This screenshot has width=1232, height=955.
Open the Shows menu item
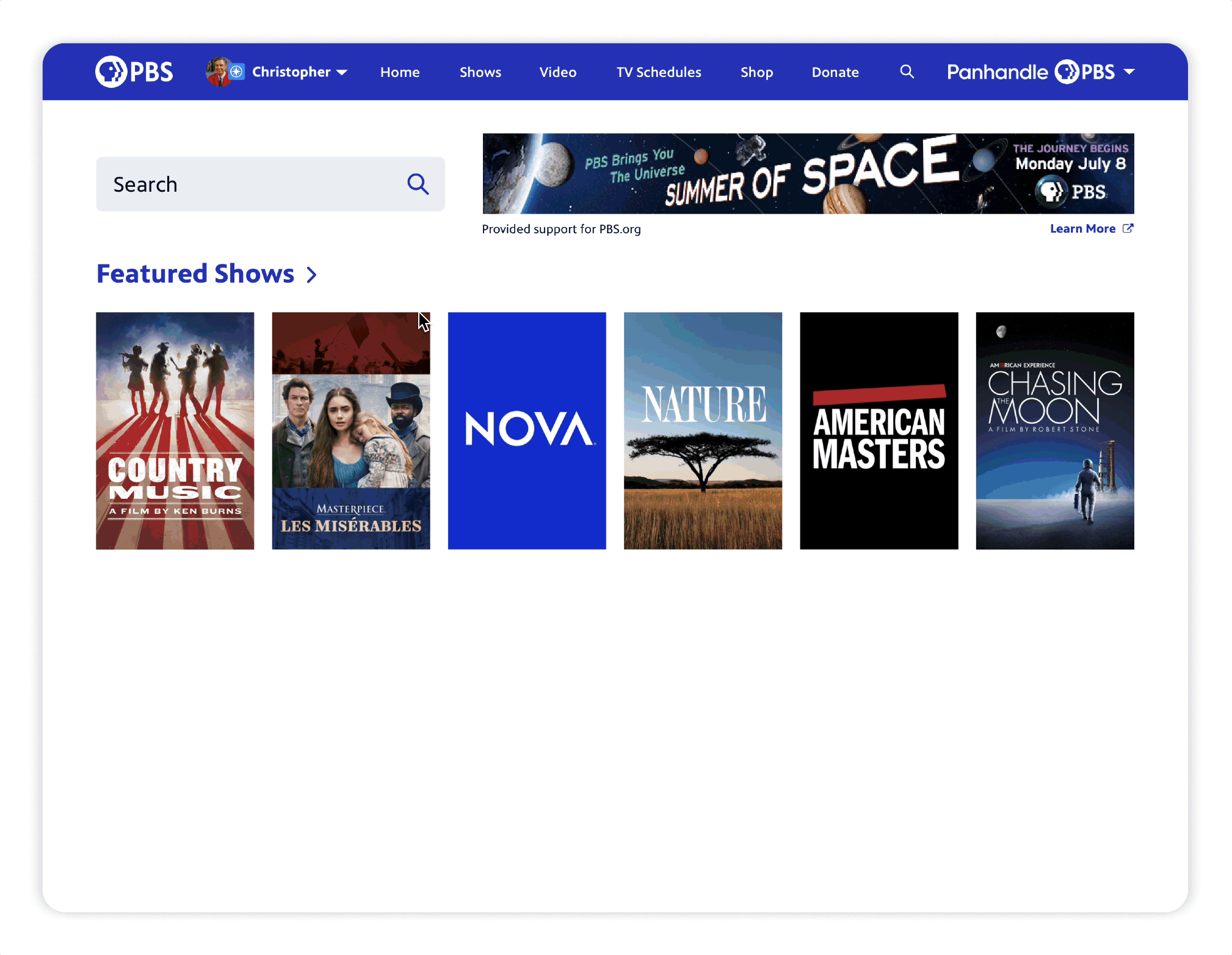480,72
